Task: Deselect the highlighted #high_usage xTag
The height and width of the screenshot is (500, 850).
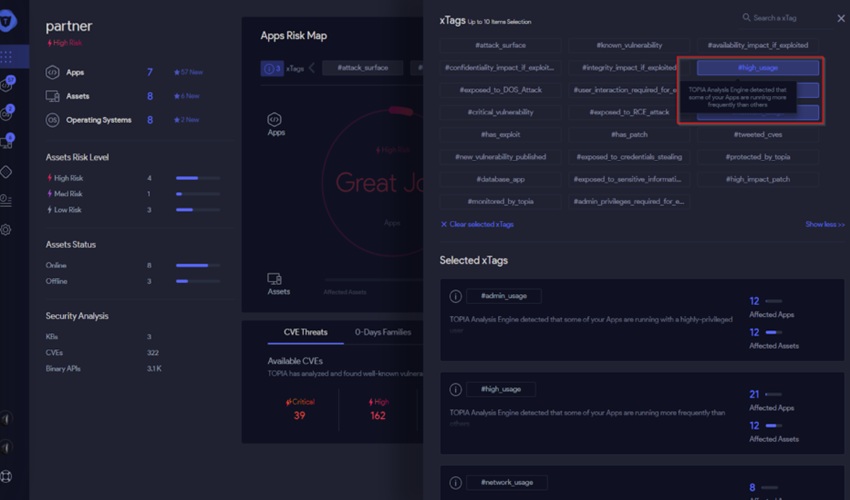Action: (x=757, y=68)
